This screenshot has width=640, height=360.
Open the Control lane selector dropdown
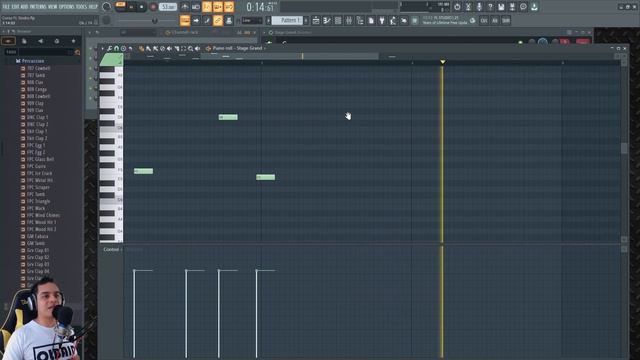click(112, 249)
